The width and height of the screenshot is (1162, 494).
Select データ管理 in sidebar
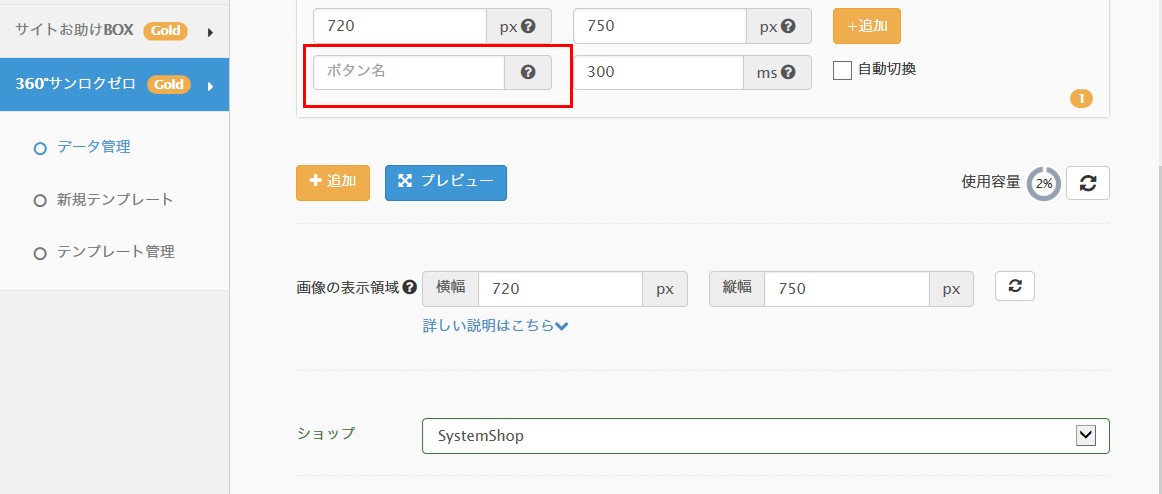click(93, 147)
